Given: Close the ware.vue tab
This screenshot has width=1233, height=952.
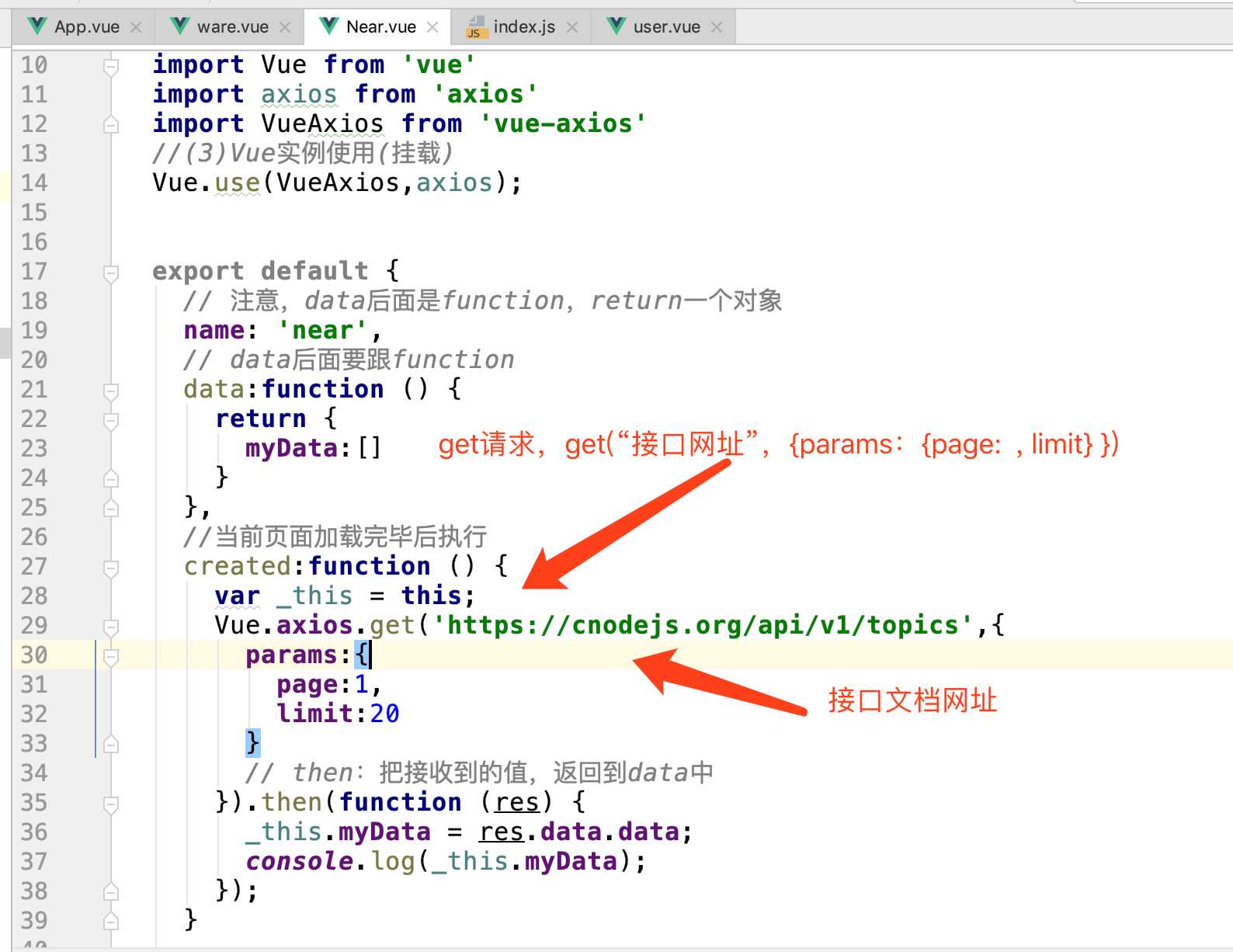Looking at the screenshot, I should [285, 27].
